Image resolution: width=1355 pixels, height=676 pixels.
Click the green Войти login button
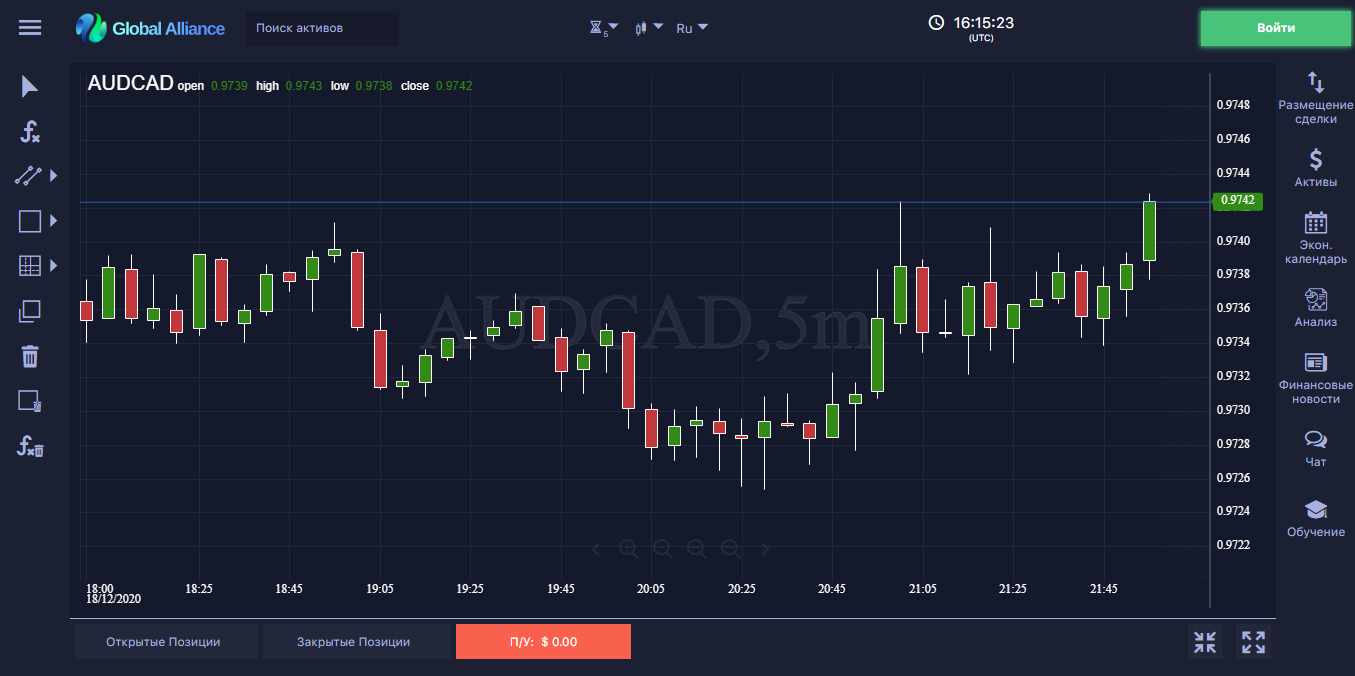(1275, 28)
